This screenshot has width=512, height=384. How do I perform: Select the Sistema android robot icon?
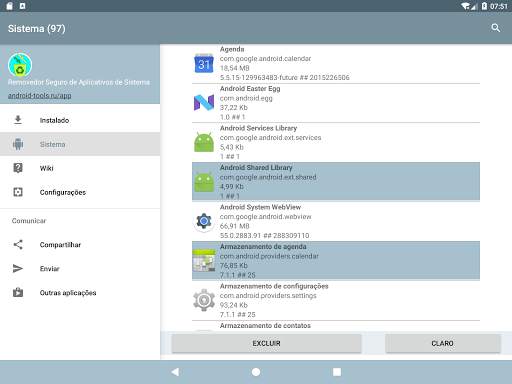[x=18, y=144]
